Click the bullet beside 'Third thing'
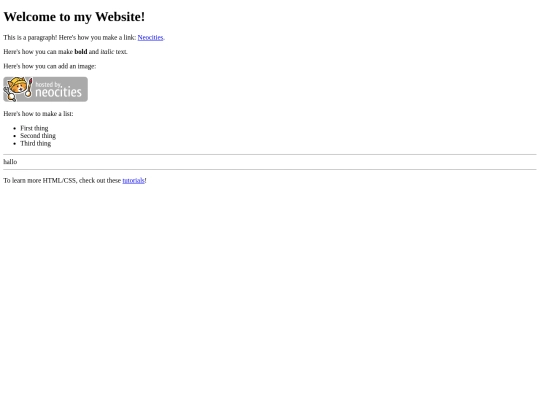The image size is (540, 405). click(x=14, y=144)
